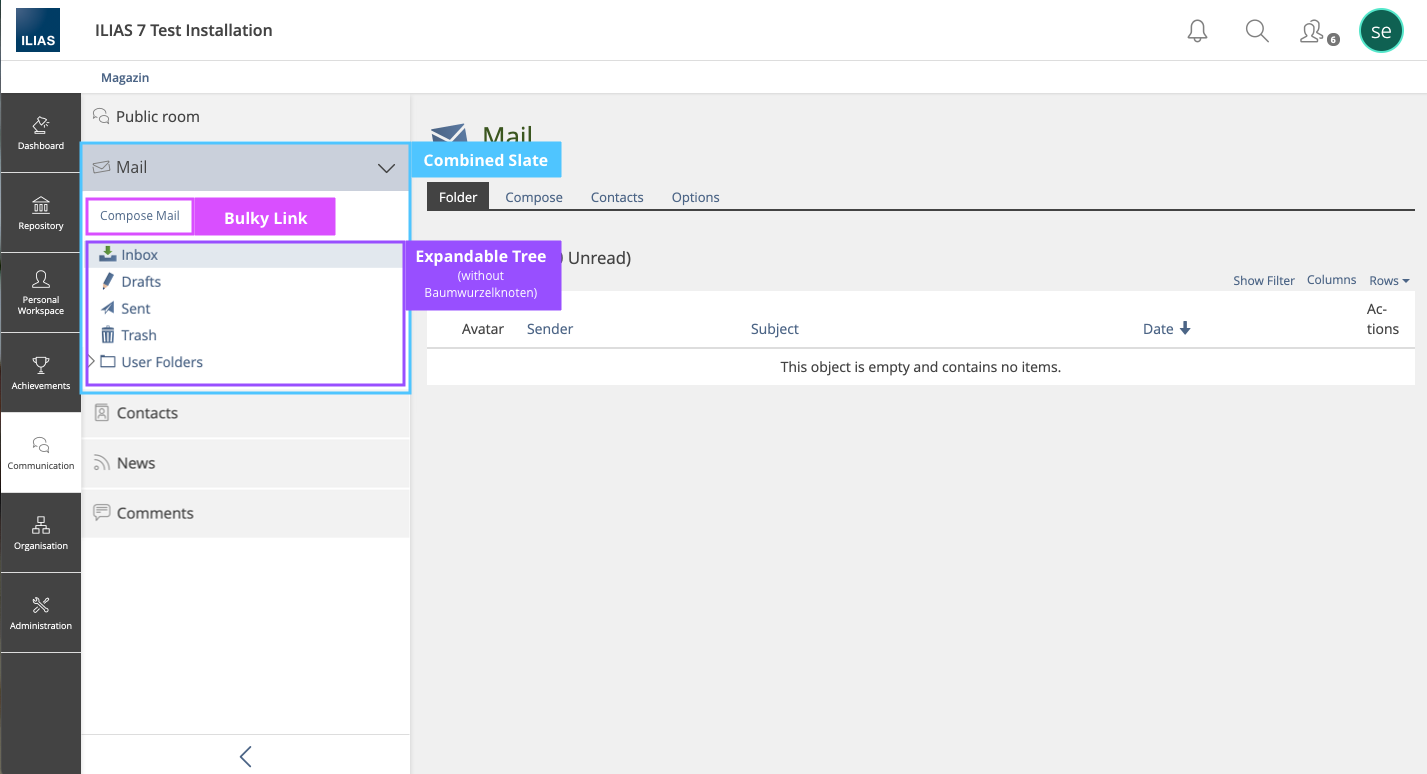Open the Rows dropdown
This screenshot has height=774, width=1427.
pos(1389,281)
